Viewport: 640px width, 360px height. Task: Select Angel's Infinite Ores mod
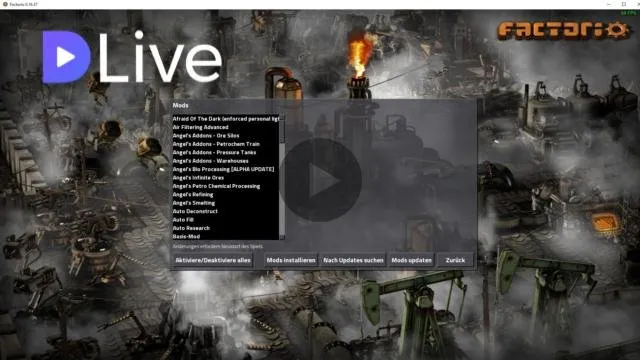(226, 178)
